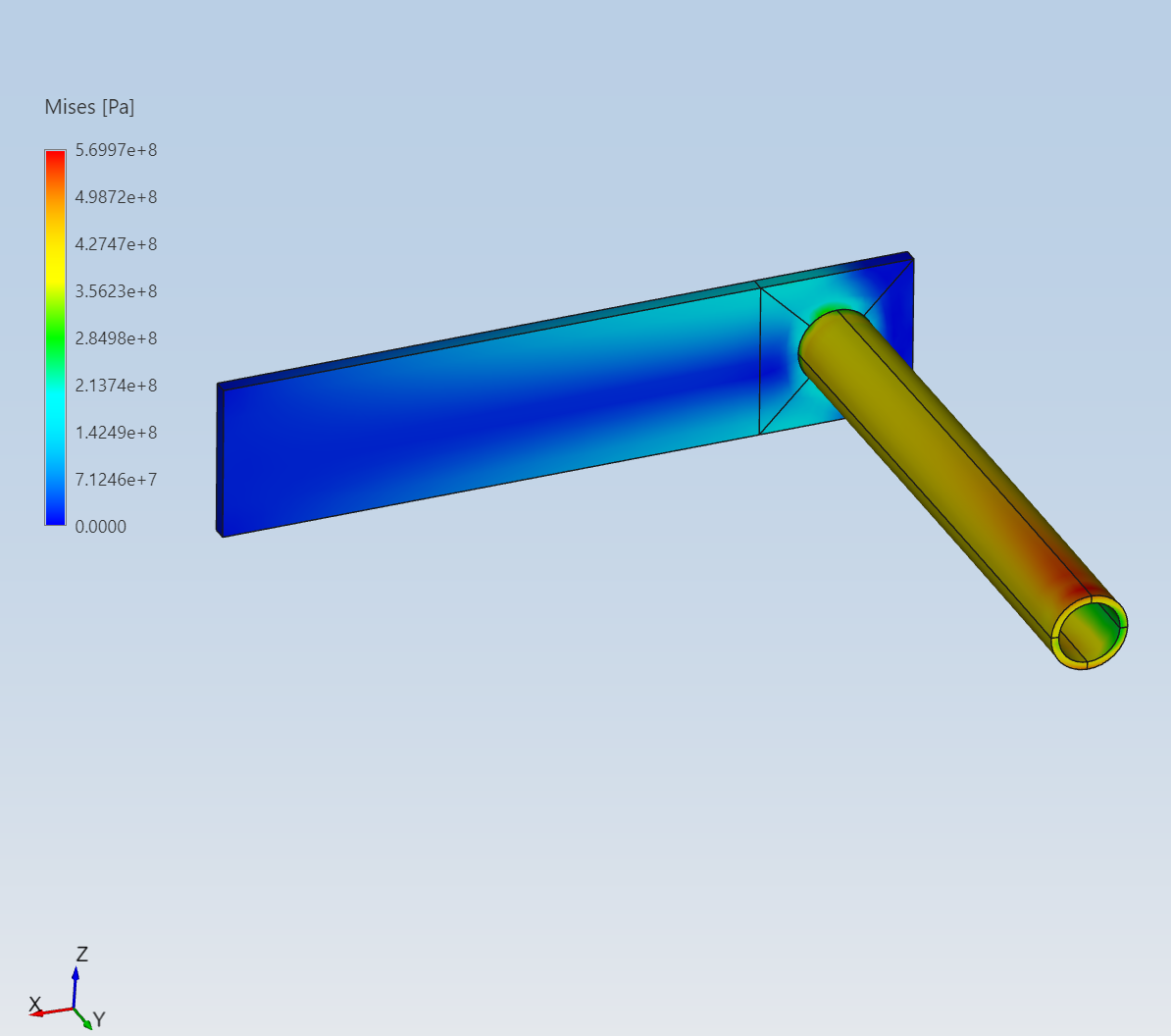The image size is (1171, 1036).
Task: Click legend value 7.1246e+7
Action: click(116, 480)
